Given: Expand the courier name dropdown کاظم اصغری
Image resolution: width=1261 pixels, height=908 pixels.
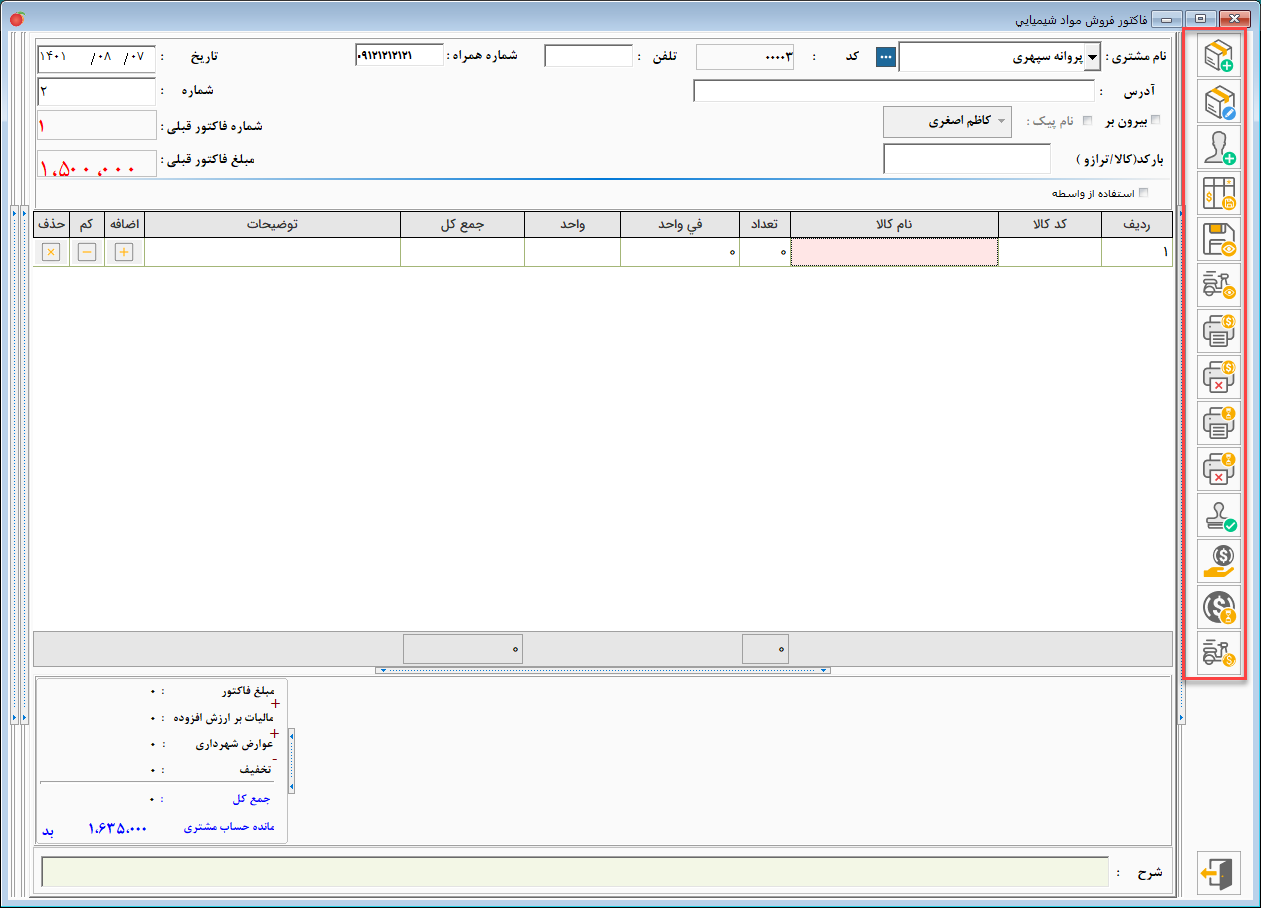Looking at the screenshot, I should (998, 121).
